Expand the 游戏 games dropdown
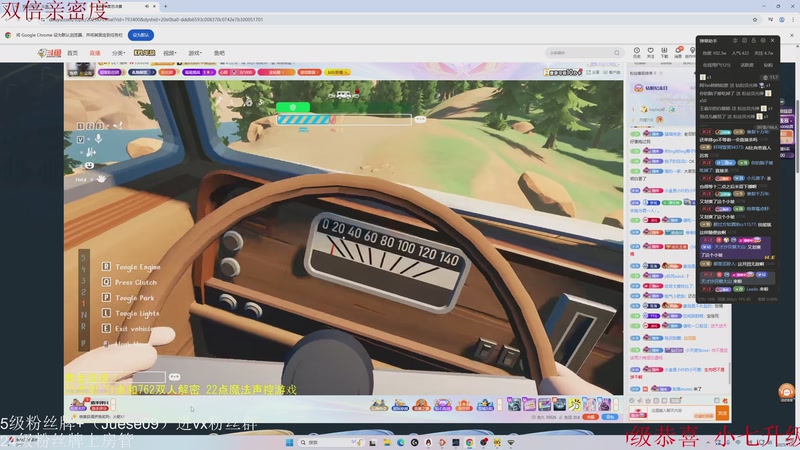 tap(195, 53)
